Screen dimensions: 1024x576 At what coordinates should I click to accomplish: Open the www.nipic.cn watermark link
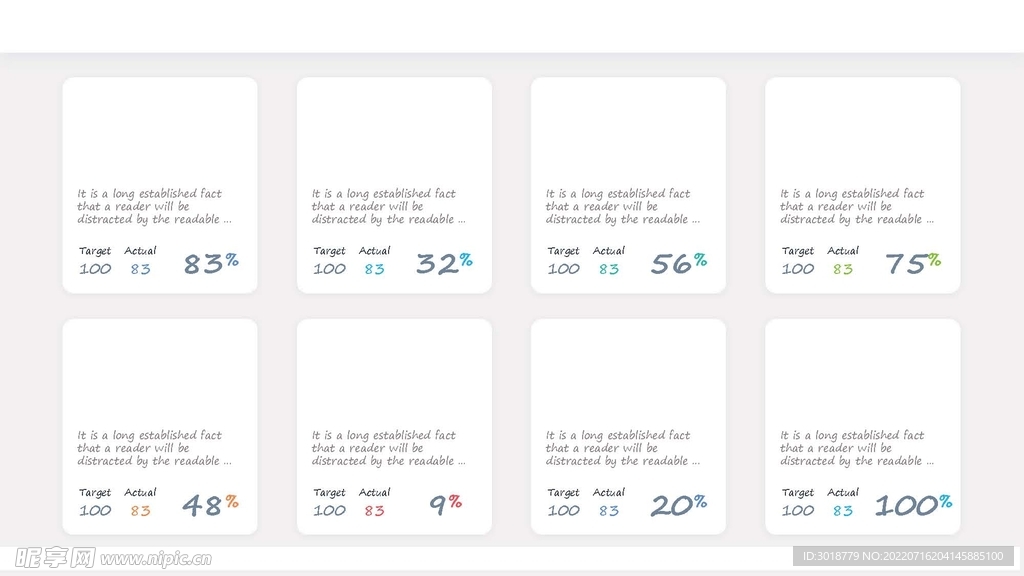(x=156, y=559)
